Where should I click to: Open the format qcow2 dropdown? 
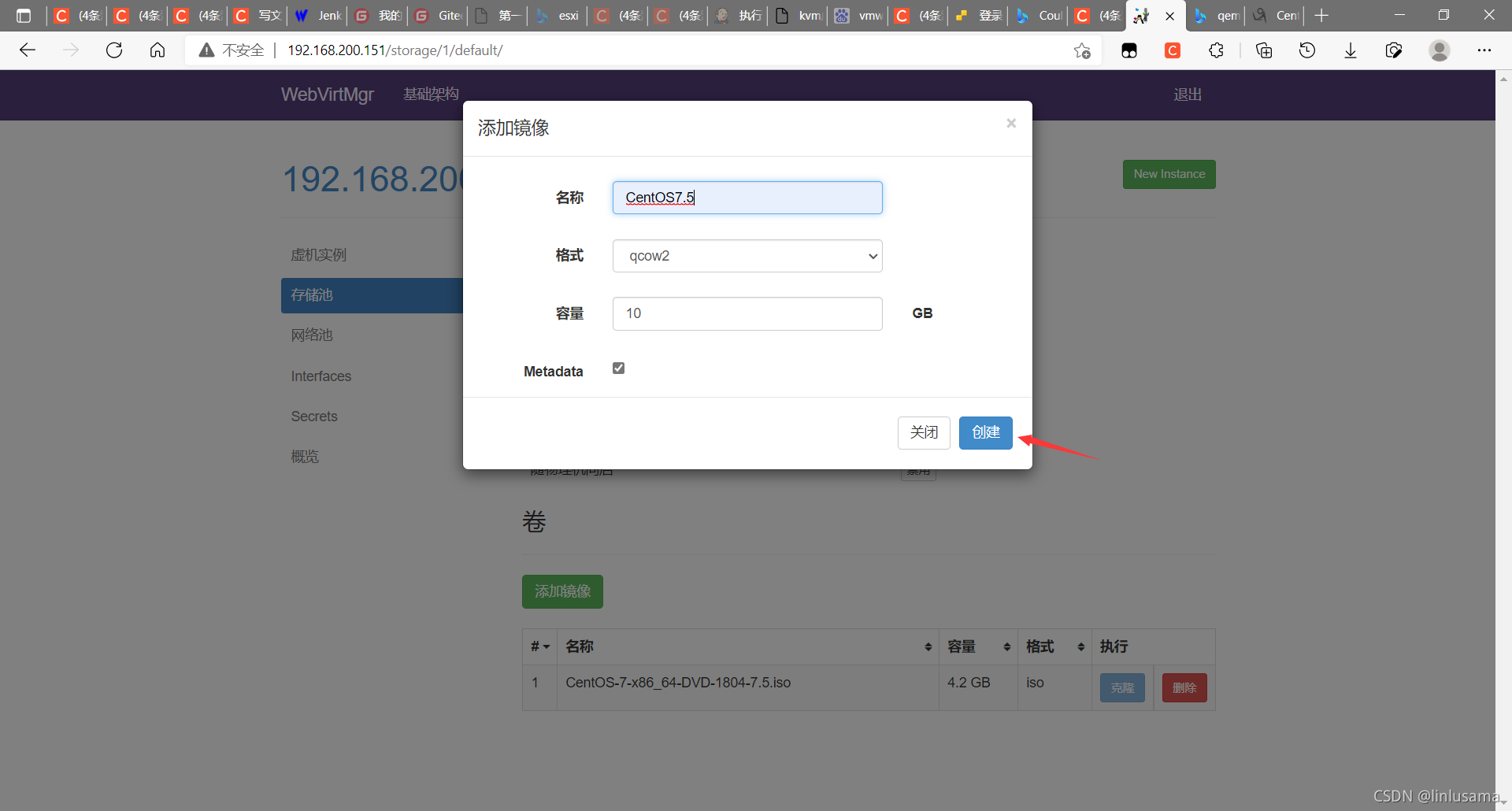click(x=747, y=256)
